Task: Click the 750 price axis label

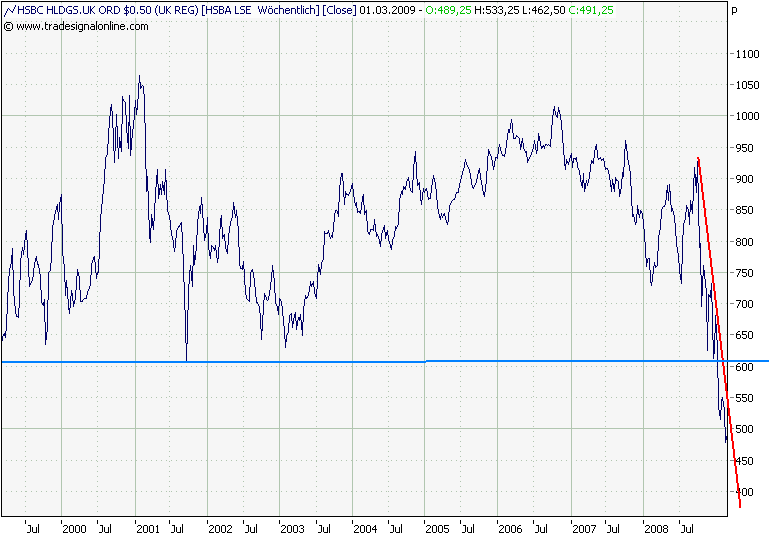Action: (x=744, y=273)
